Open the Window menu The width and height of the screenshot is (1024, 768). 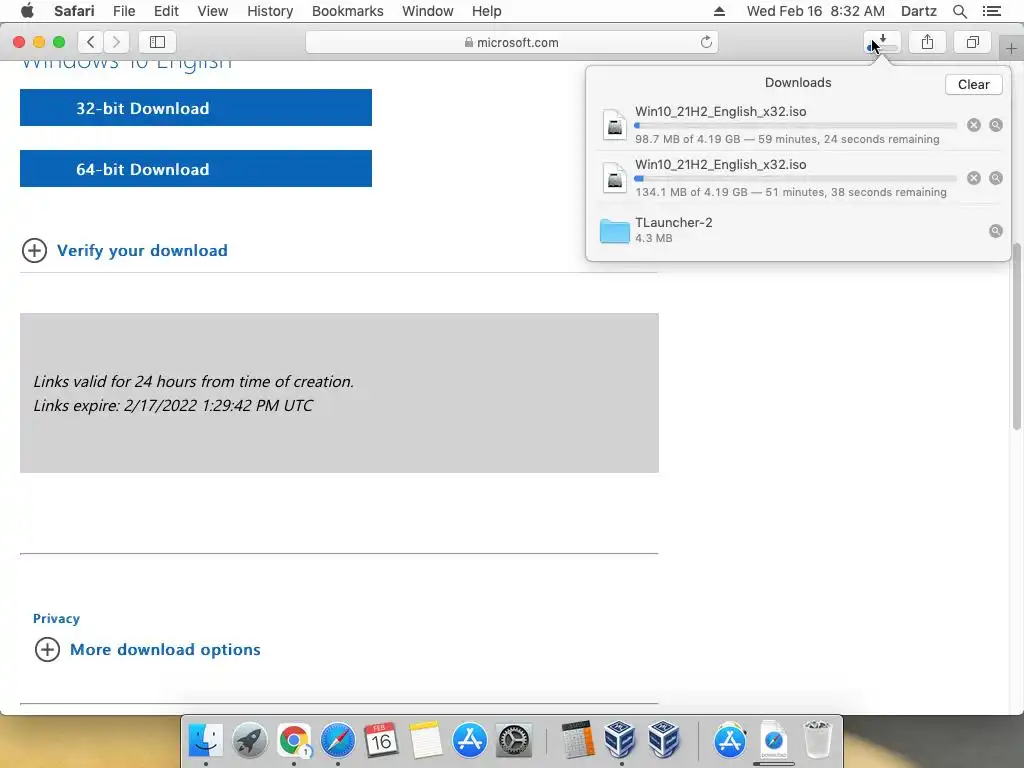427,11
